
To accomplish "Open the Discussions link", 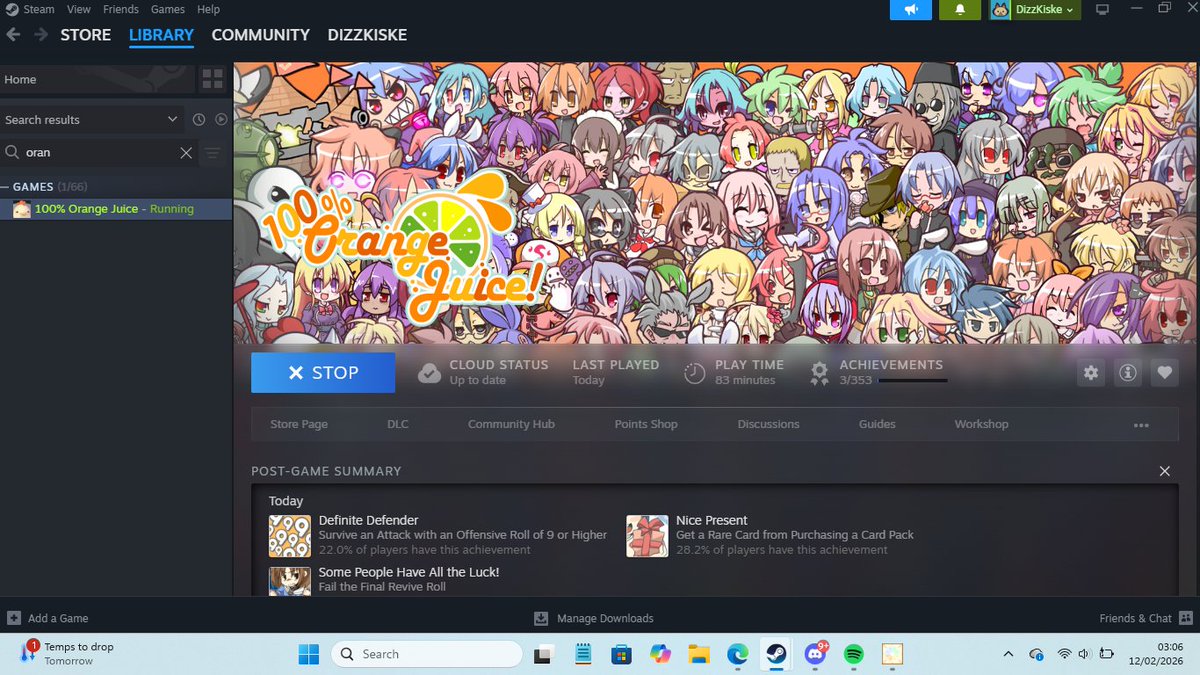I will tap(768, 424).
